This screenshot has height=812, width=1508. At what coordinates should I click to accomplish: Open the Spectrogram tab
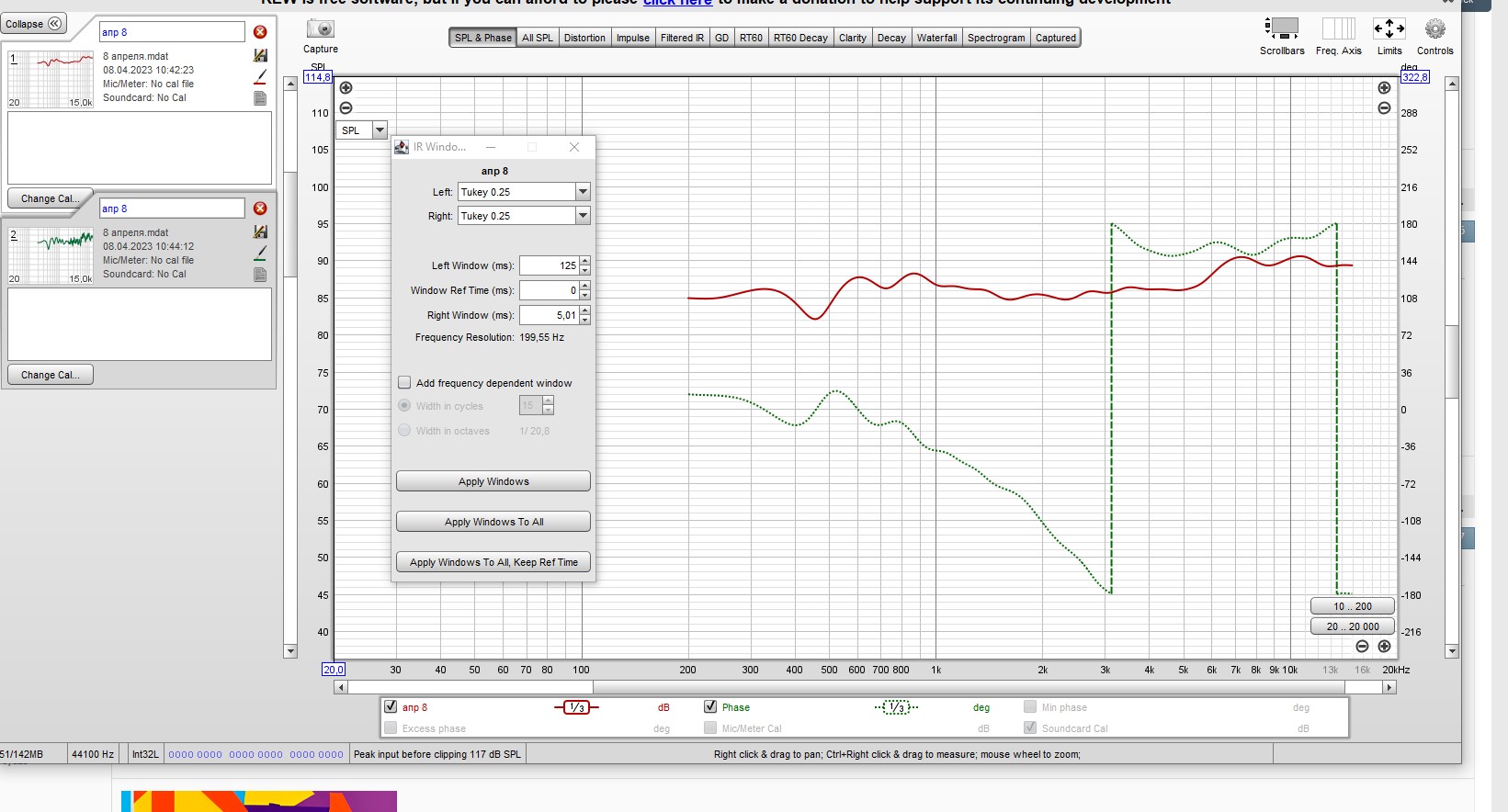point(996,38)
